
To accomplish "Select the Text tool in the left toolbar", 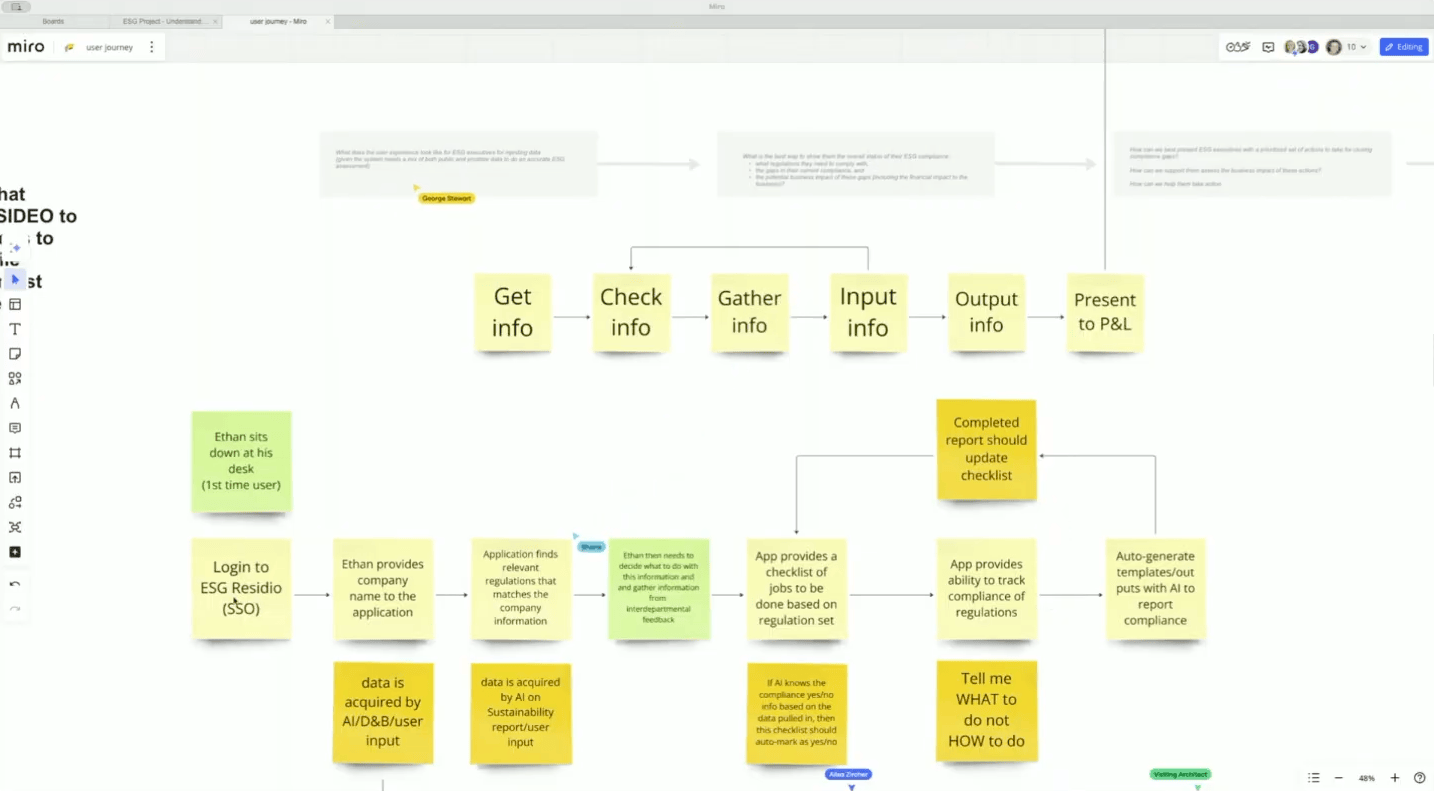I will coord(15,329).
